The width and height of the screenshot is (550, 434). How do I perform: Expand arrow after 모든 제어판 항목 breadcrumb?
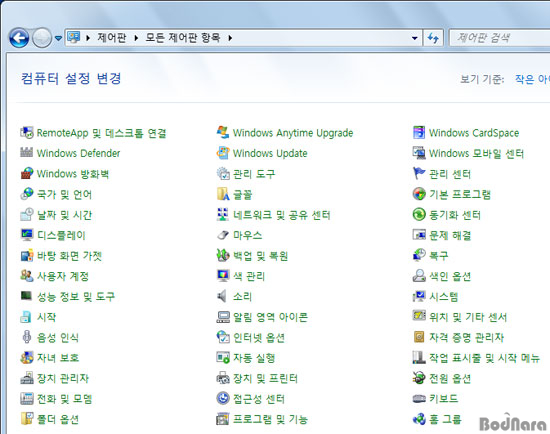(x=230, y=38)
